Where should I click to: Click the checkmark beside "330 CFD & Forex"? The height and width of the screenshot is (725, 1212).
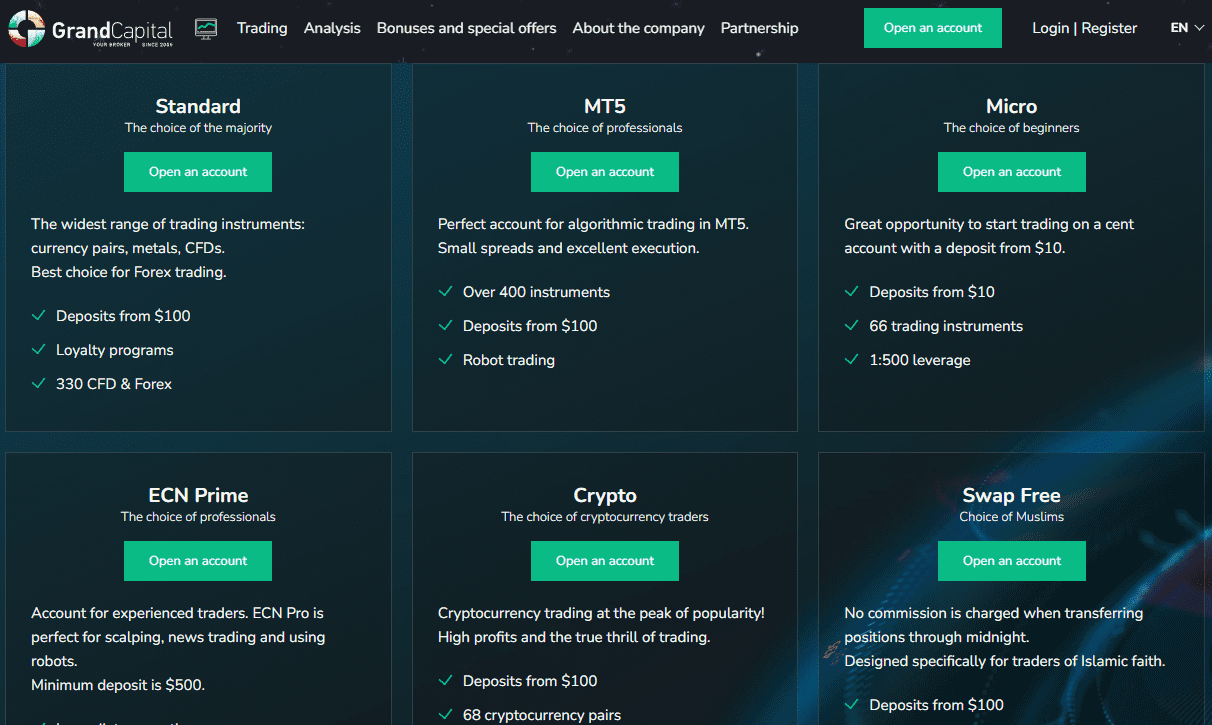click(x=39, y=384)
